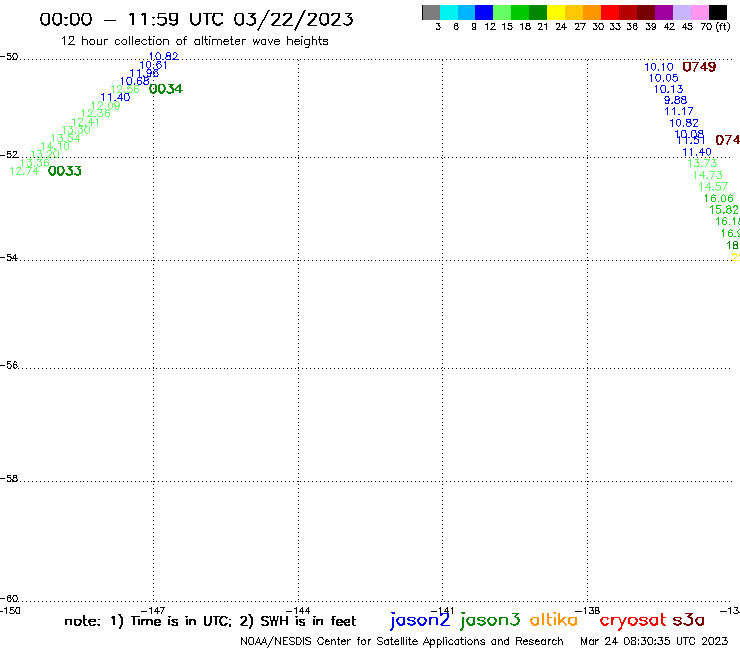Image resolution: width=740 pixels, height=650 pixels.
Task: Click the jason3 satellite legend label
Action: coord(490,620)
